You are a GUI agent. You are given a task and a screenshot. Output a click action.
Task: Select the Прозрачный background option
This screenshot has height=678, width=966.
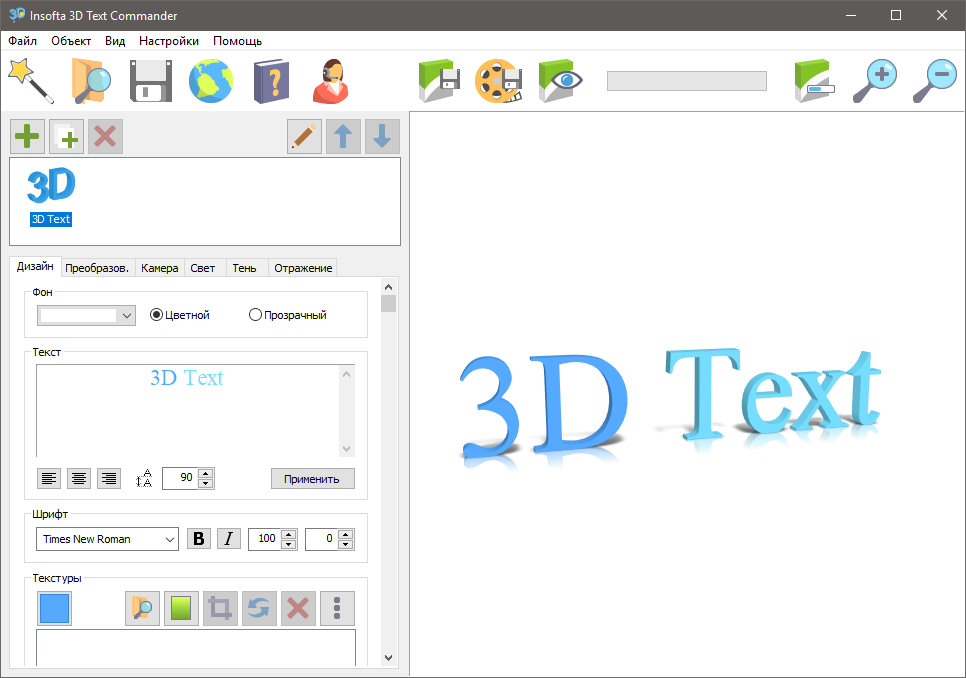(x=288, y=315)
